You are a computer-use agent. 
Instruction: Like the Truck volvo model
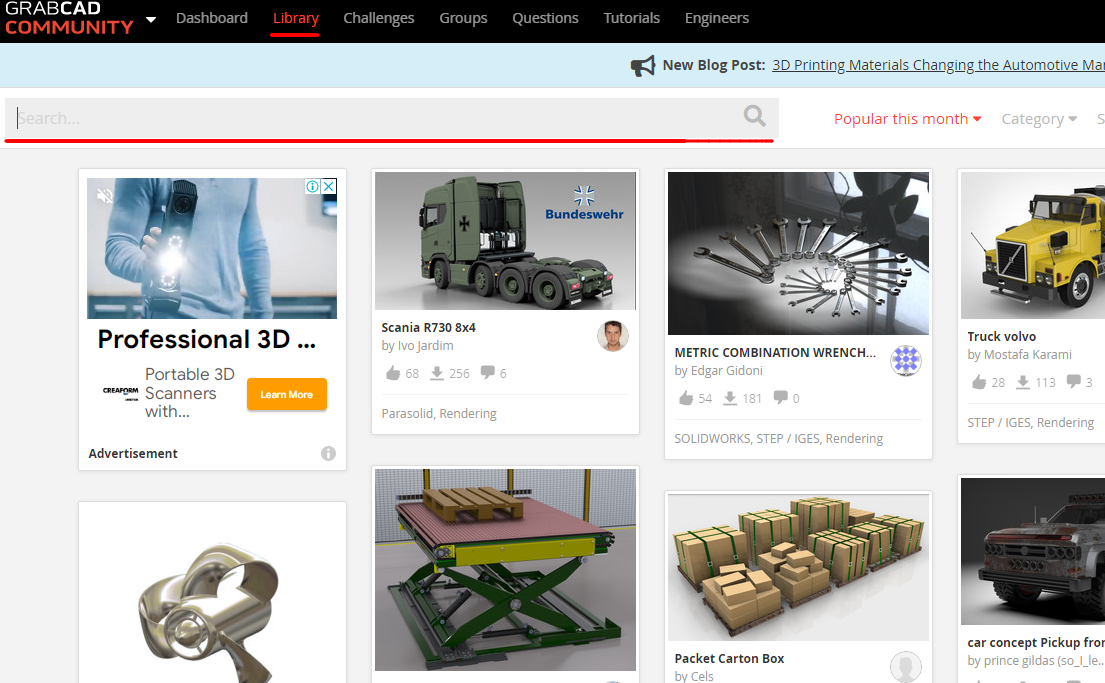[979, 382]
